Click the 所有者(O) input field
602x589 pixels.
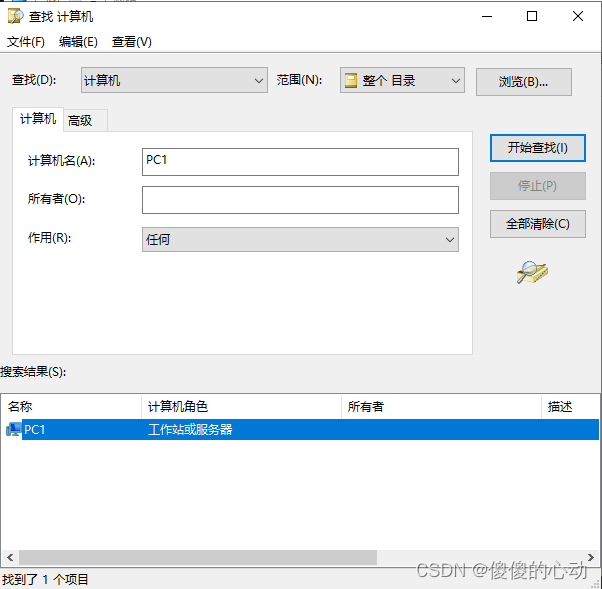300,200
